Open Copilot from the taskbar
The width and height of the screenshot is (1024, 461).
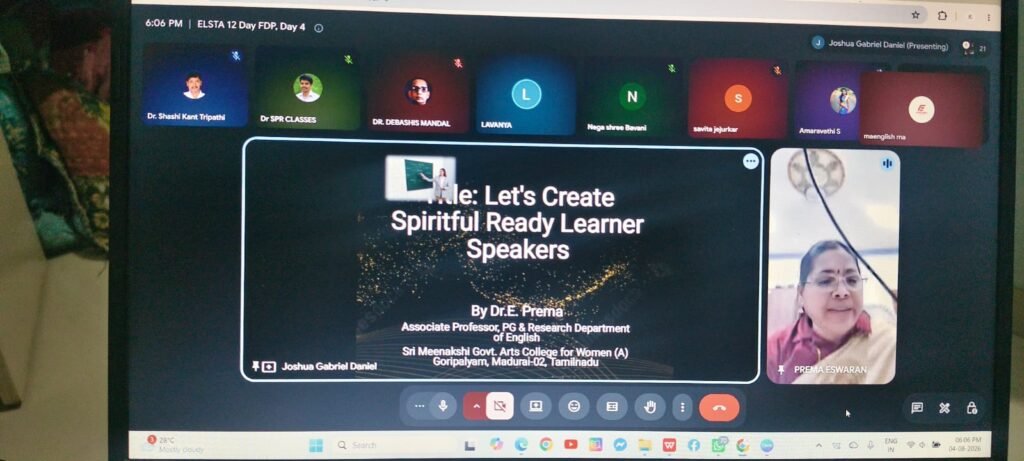497,445
